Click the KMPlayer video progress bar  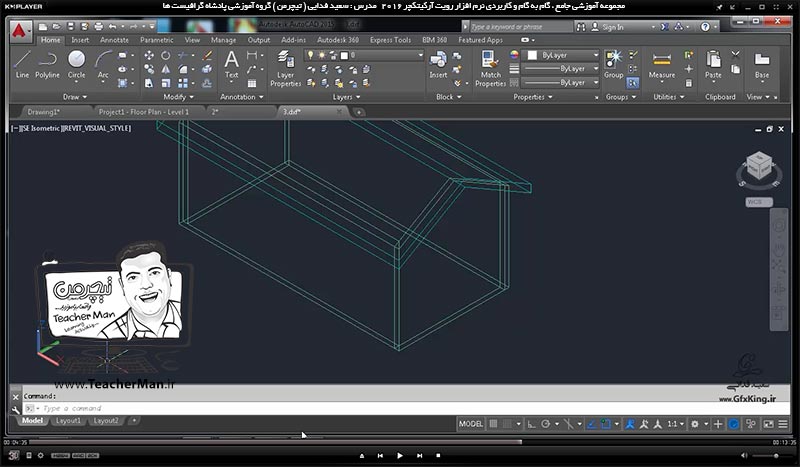pyautogui.click(x=400, y=442)
